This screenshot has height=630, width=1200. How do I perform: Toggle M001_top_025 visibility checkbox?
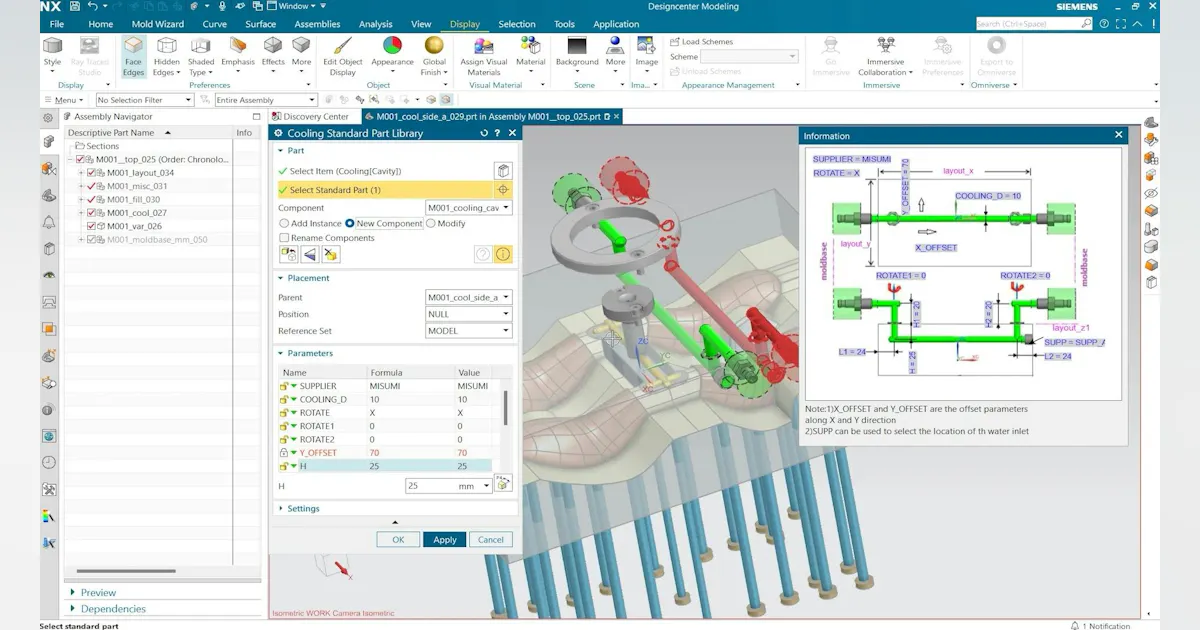click(81, 159)
